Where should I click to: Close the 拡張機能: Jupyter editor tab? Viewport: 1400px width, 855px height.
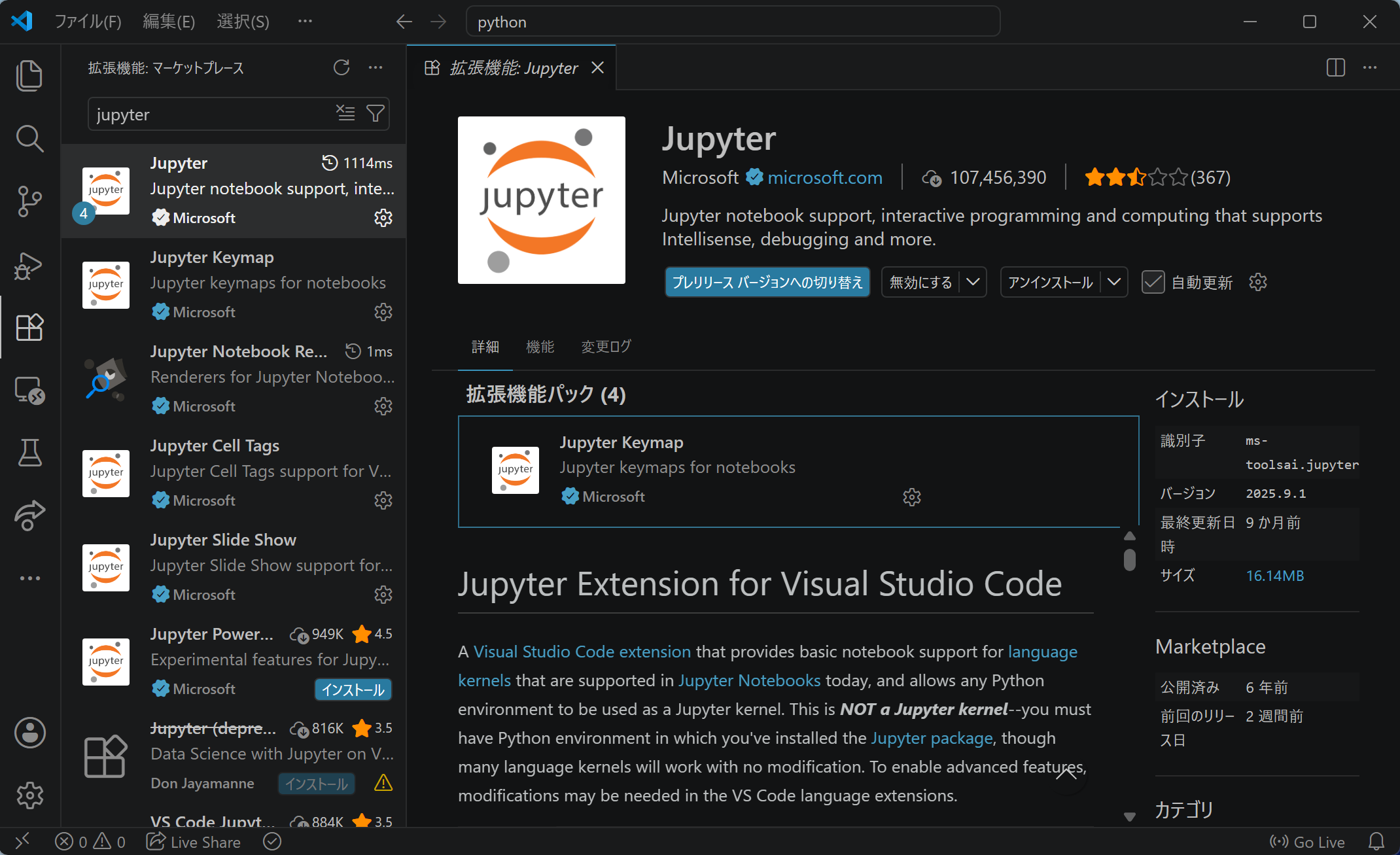(597, 67)
